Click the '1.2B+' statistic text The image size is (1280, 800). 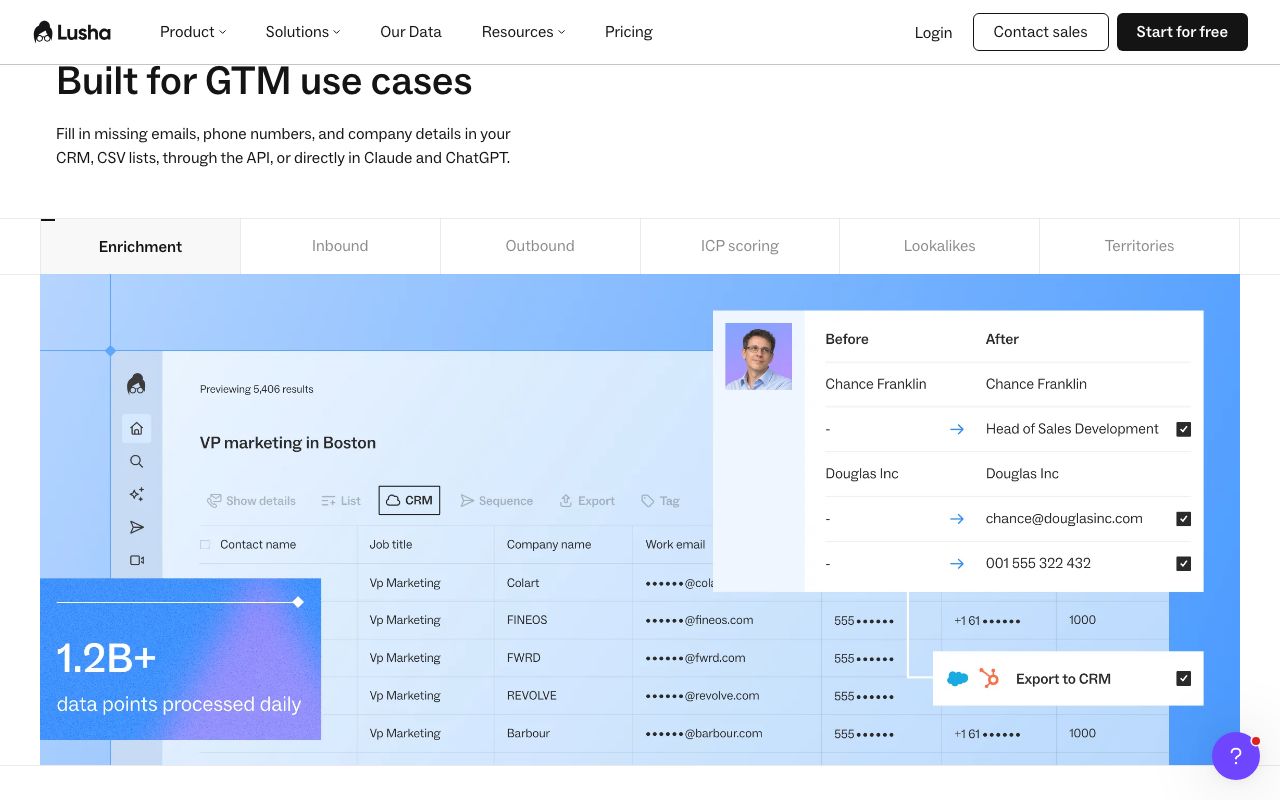coord(107,659)
